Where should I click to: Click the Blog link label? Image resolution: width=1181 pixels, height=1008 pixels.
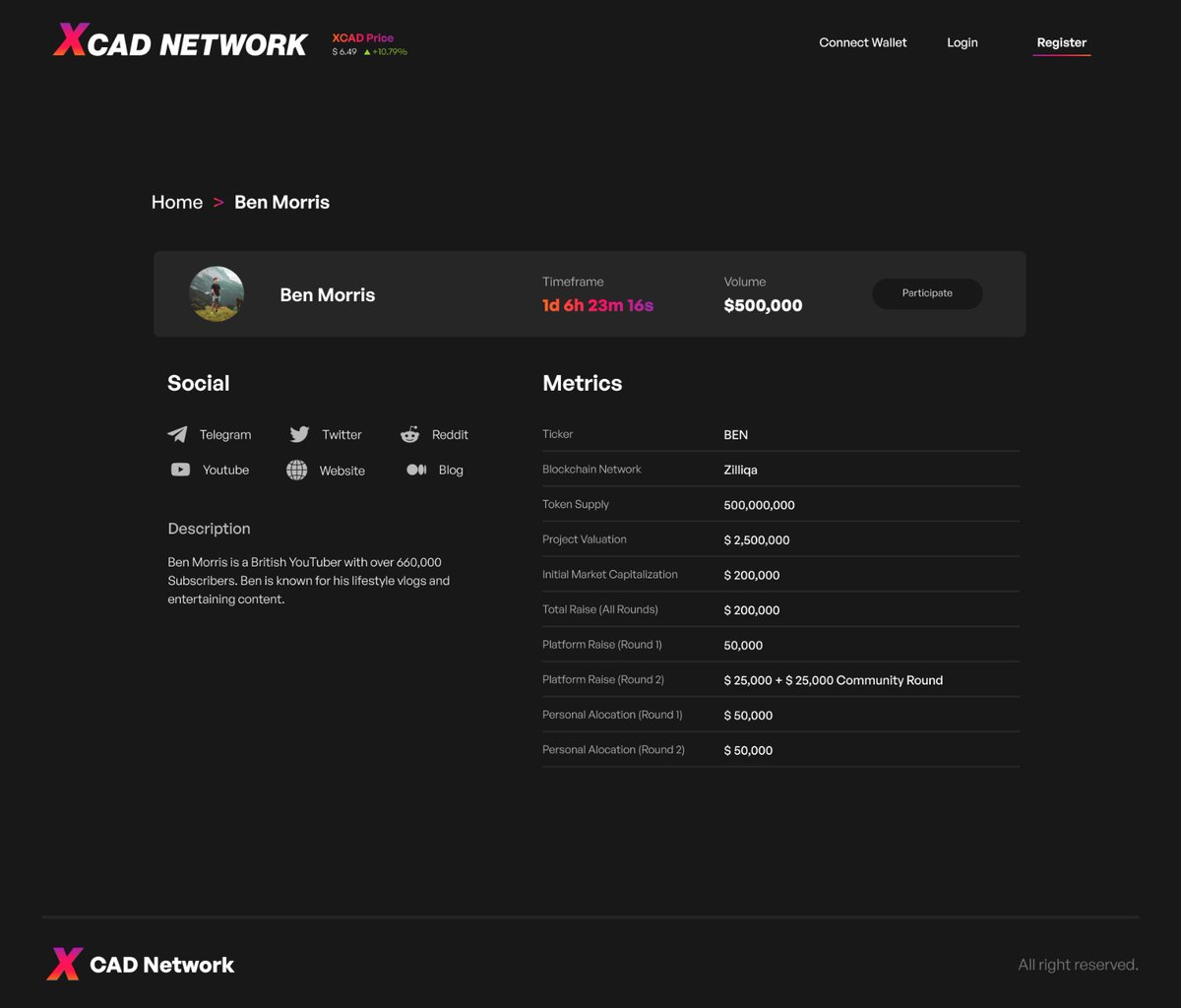click(x=451, y=470)
